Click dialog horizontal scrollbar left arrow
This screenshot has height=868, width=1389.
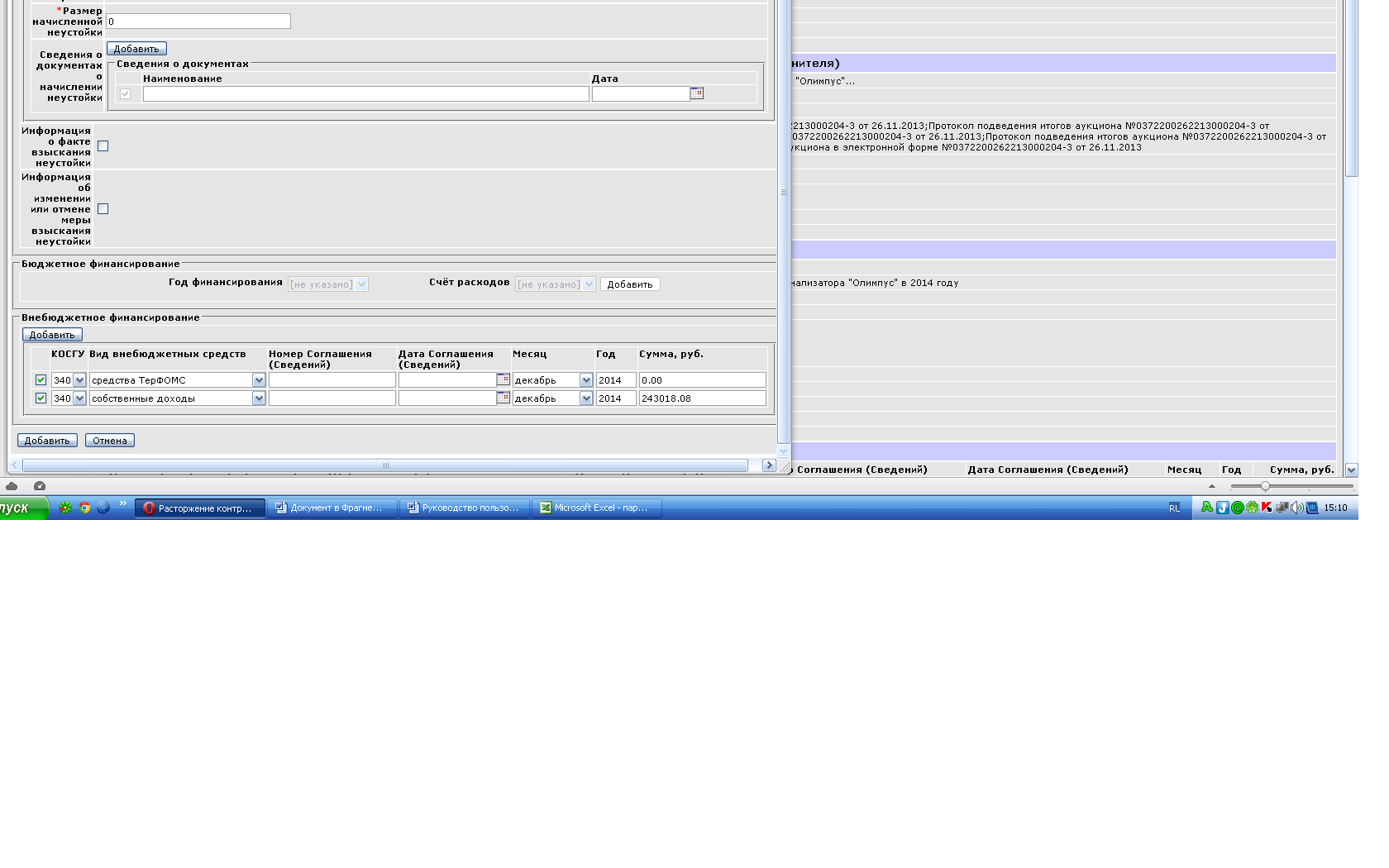(x=15, y=465)
